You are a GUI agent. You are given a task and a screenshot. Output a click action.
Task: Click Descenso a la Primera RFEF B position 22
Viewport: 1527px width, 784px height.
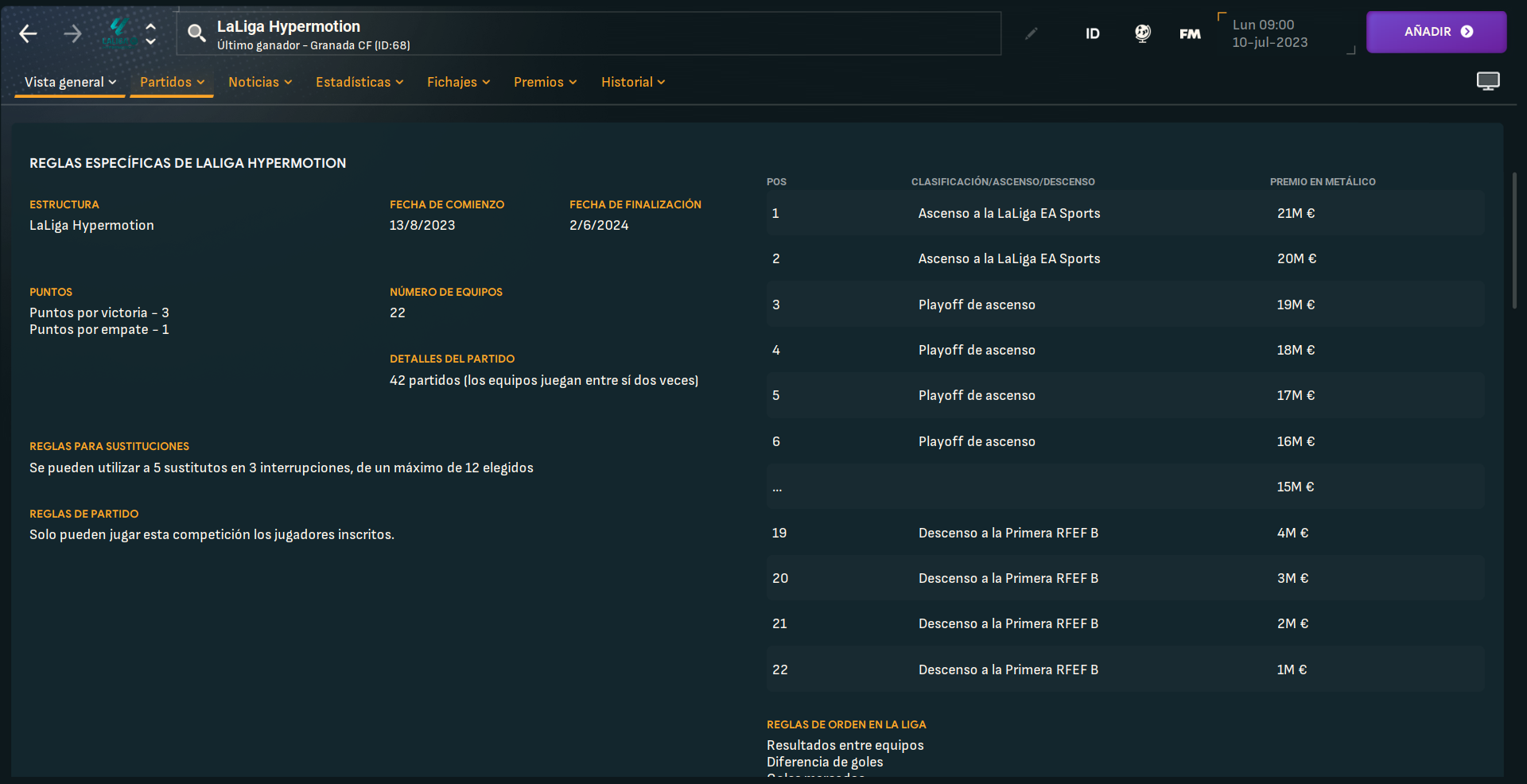point(1125,670)
